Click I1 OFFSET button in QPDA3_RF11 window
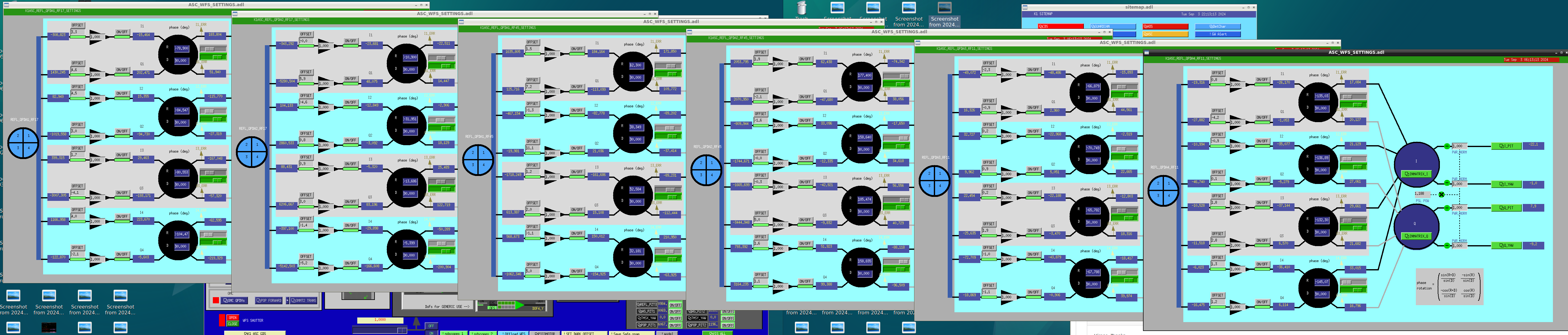The width and height of the screenshot is (1568, 335). 989,63
